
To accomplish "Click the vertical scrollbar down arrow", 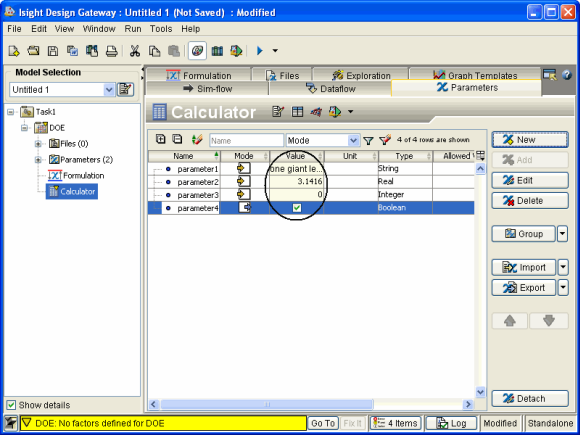I will click(480, 392).
